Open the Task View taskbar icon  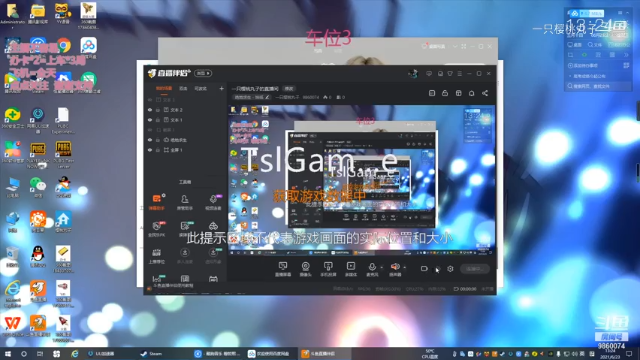[x=40, y=354]
